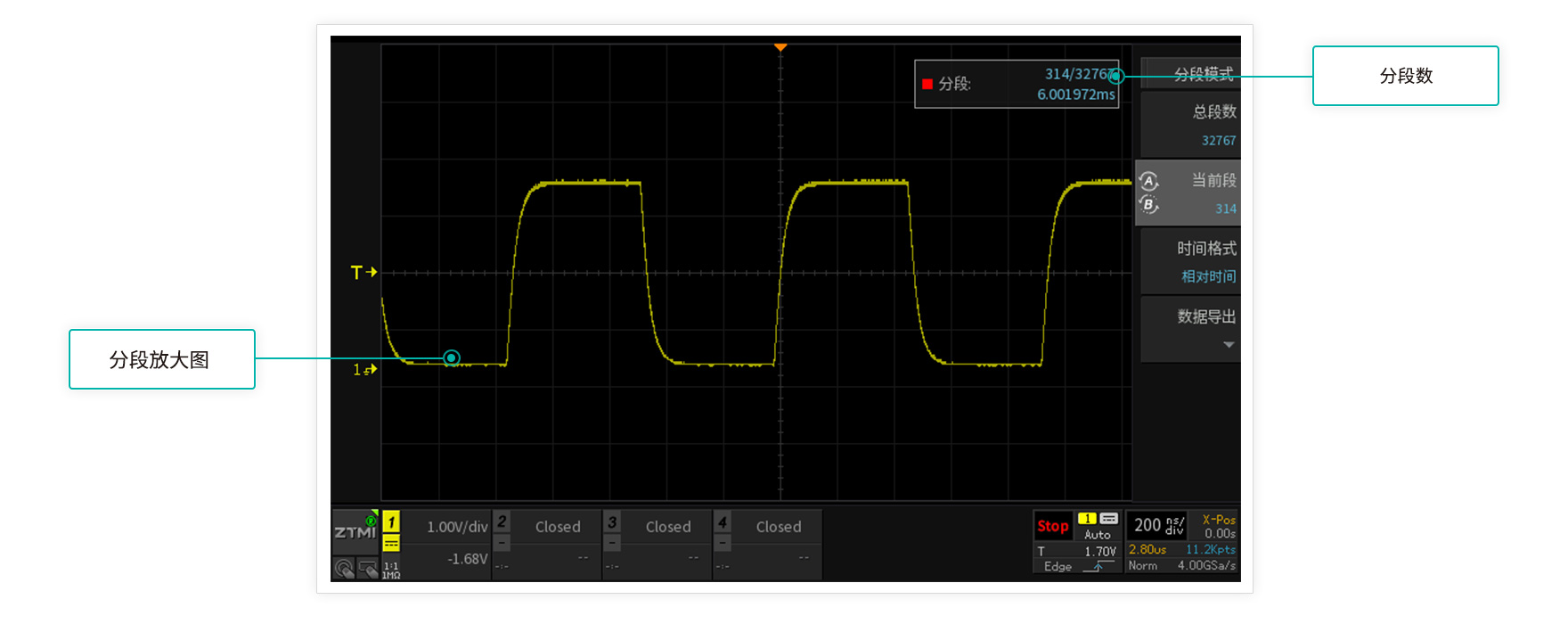Expand the 数据导出 dropdown arrow
The width and height of the screenshot is (1568, 624).
point(1229,345)
